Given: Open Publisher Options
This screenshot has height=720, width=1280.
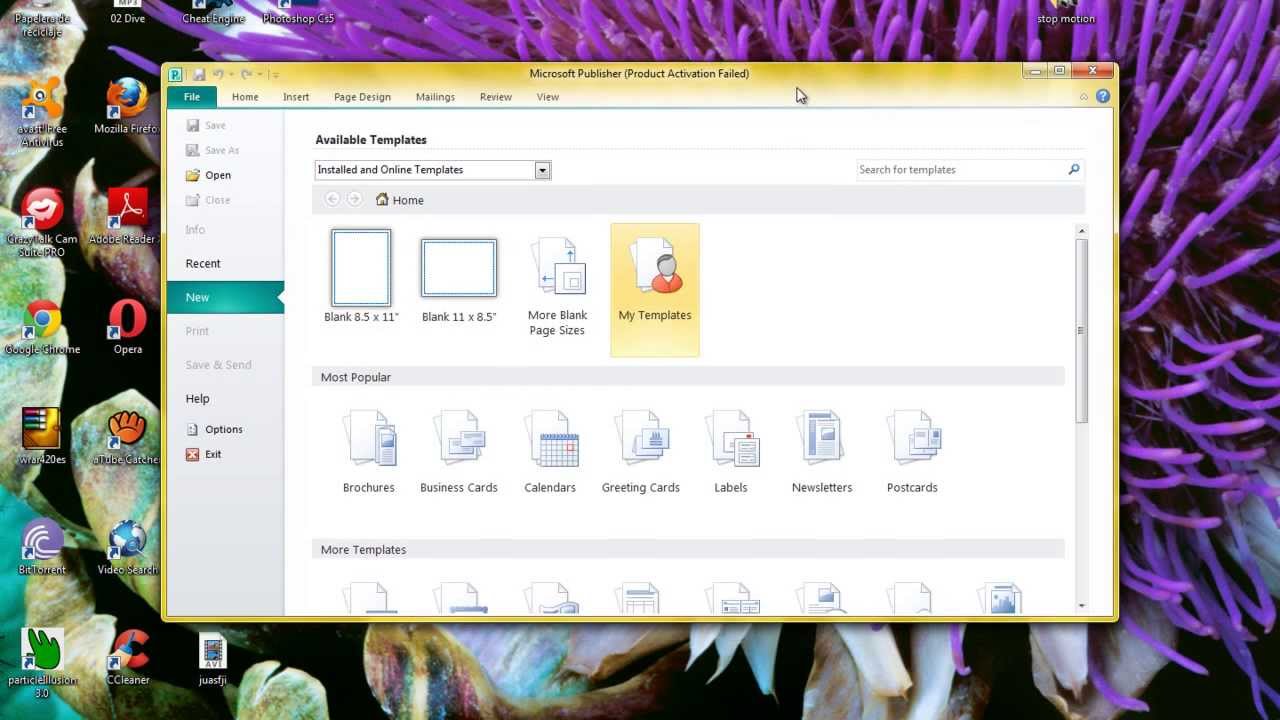Looking at the screenshot, I should click(214, 429).
